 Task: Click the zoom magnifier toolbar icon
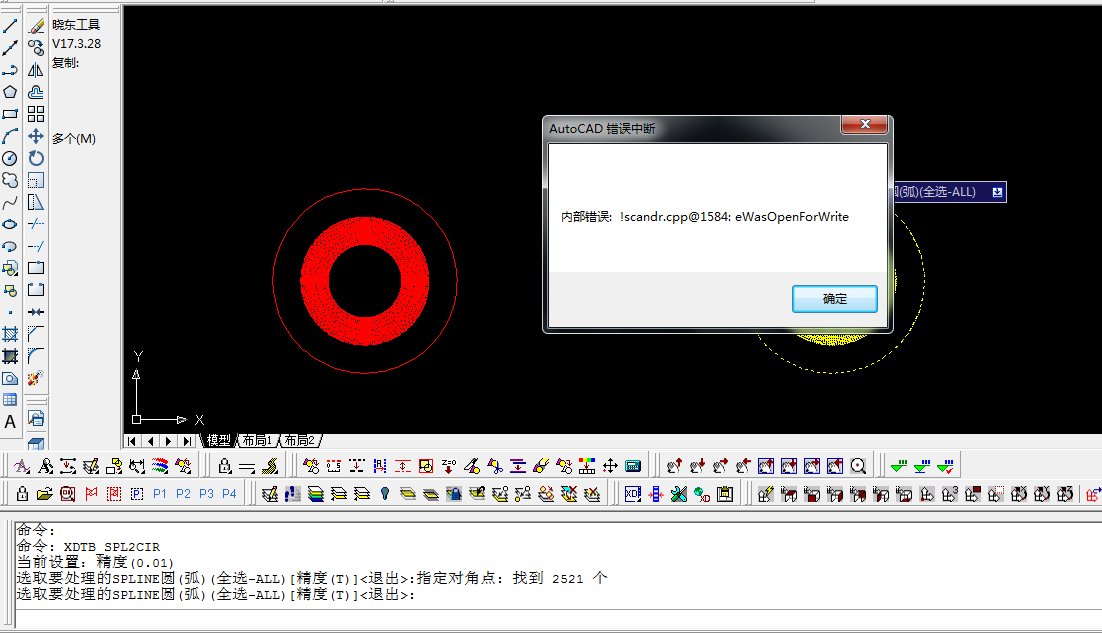coord(858,466)
